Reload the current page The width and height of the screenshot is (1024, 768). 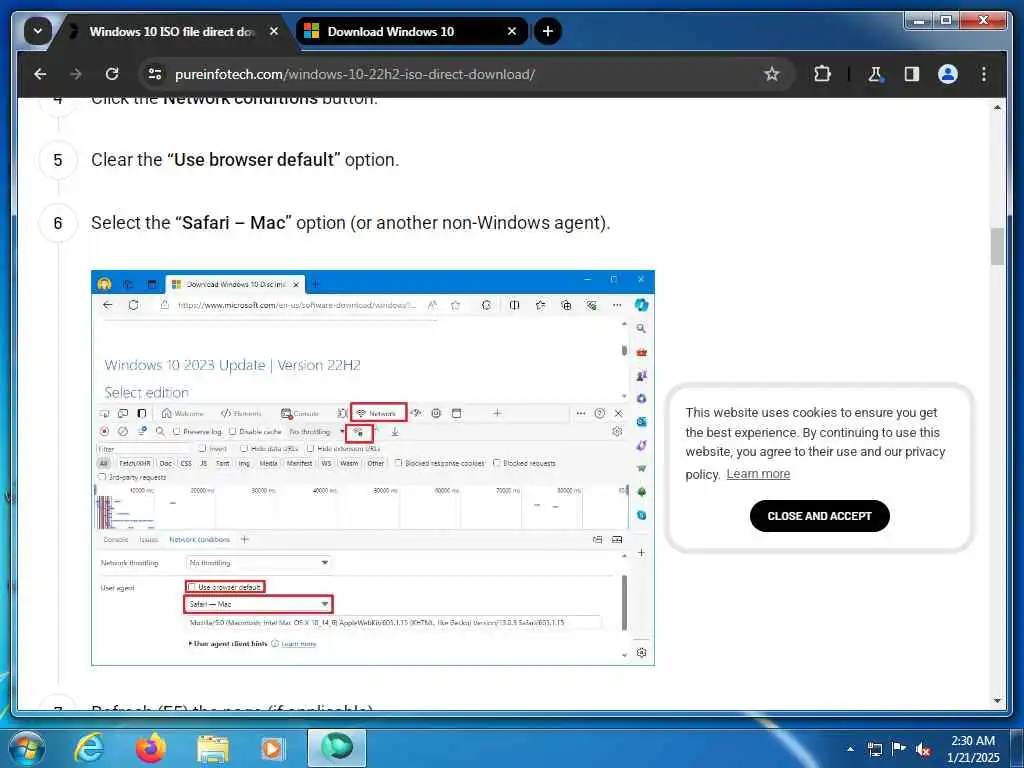coord(112,74)
